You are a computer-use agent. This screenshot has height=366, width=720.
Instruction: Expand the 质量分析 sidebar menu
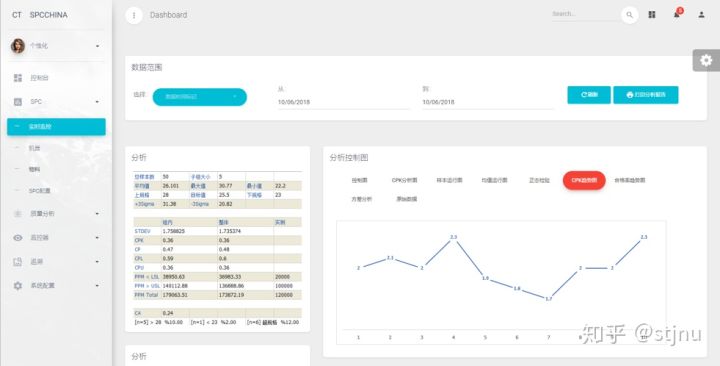(x=97, y=214)
